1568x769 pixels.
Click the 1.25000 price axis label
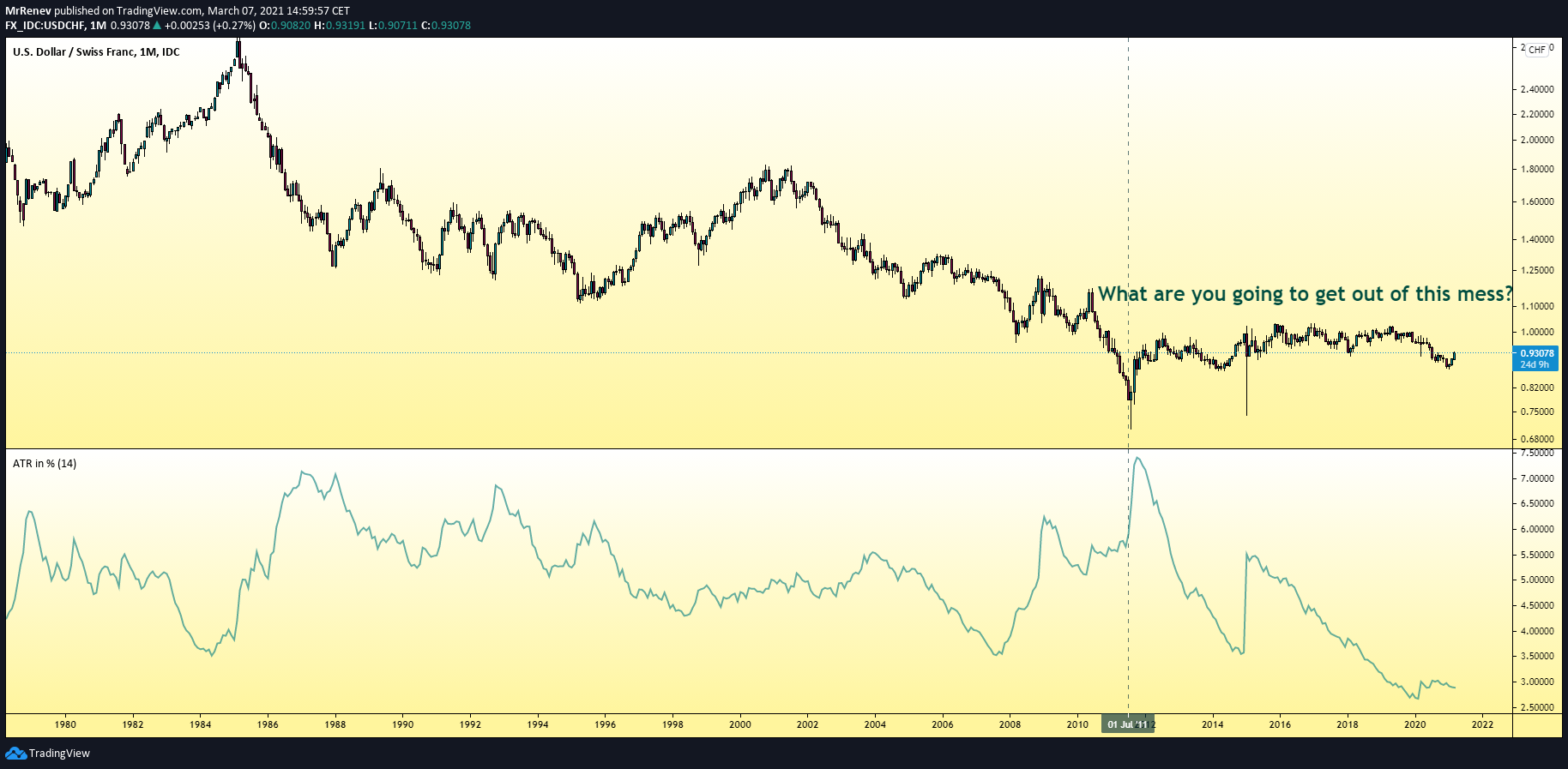(1537, 271)
